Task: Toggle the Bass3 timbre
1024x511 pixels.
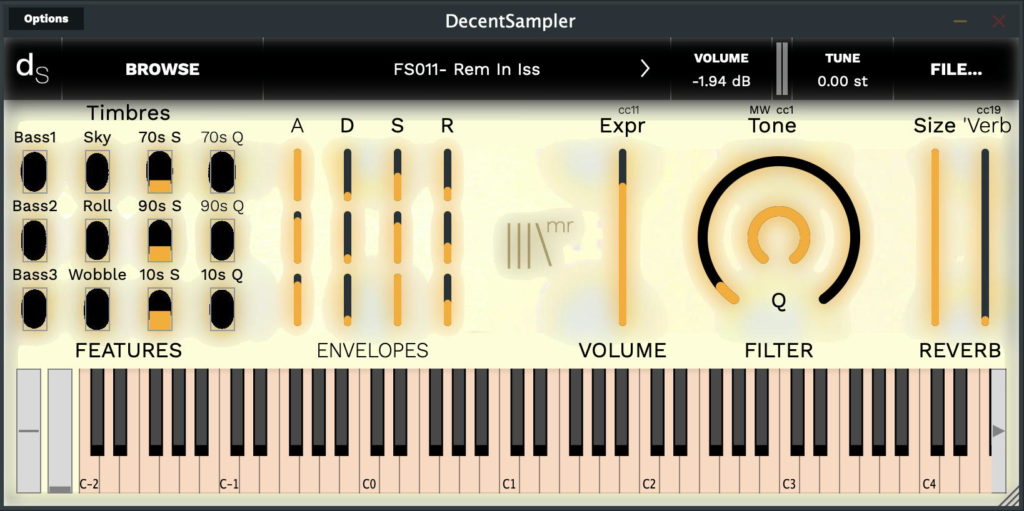Action: (x=35, y=308)
